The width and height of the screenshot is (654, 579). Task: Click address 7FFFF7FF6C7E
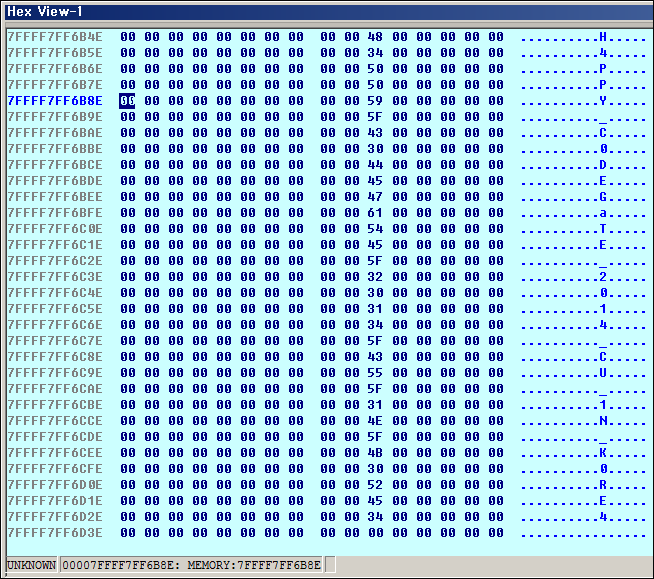[x=55, y=341]
